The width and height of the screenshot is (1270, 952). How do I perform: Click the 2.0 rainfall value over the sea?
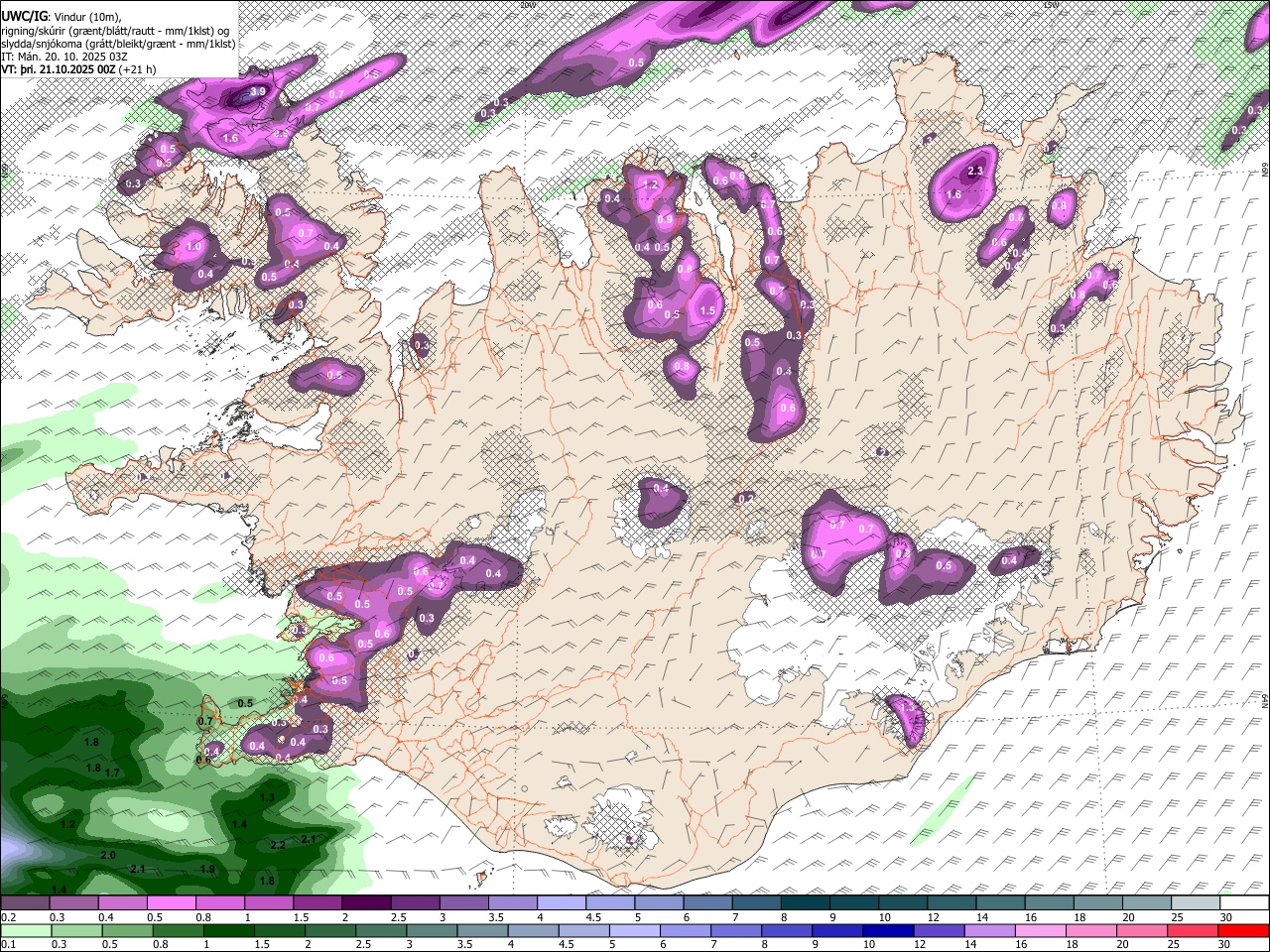pos(108,855)
